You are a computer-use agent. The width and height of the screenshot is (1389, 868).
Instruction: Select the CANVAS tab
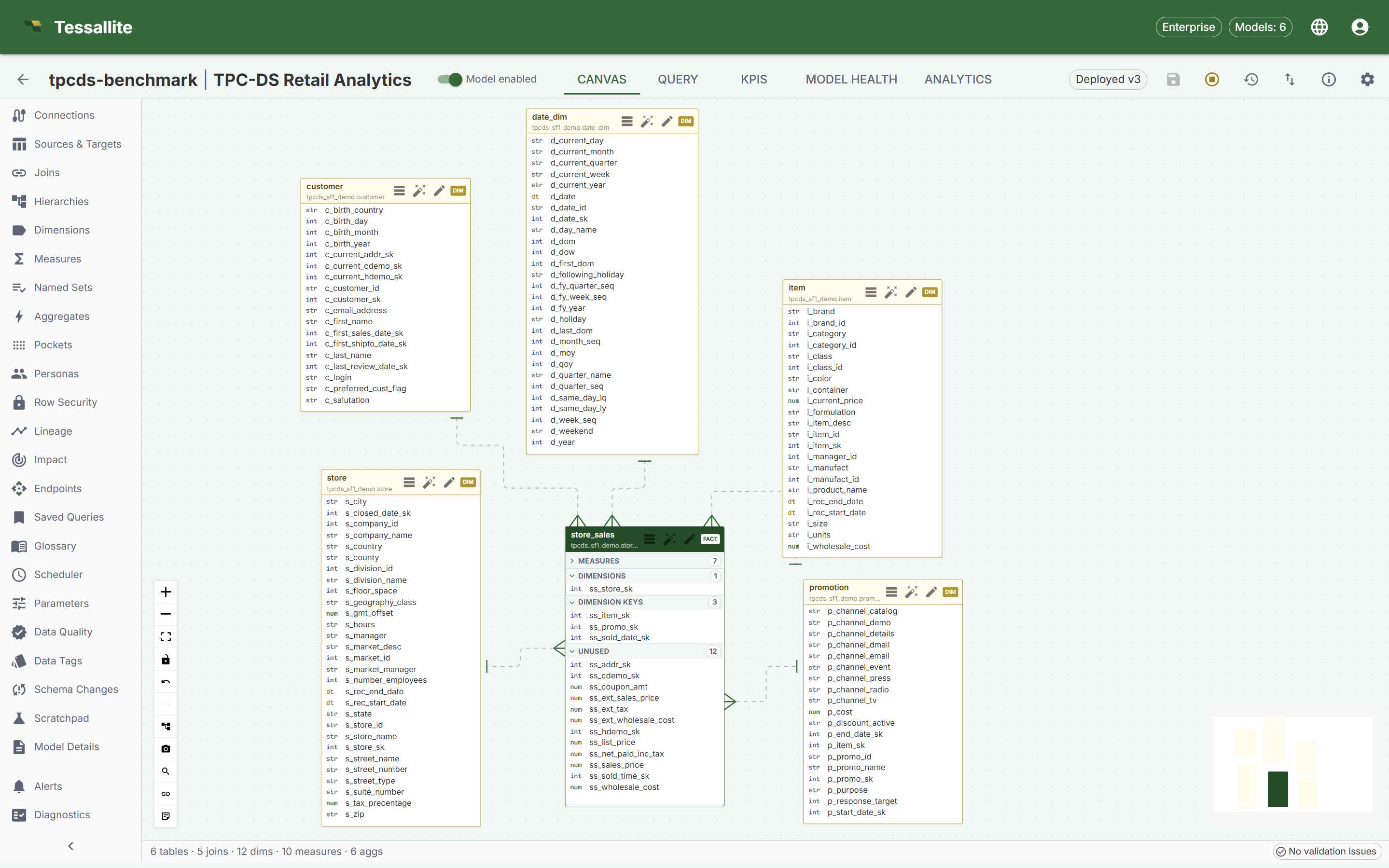point(601,79)
